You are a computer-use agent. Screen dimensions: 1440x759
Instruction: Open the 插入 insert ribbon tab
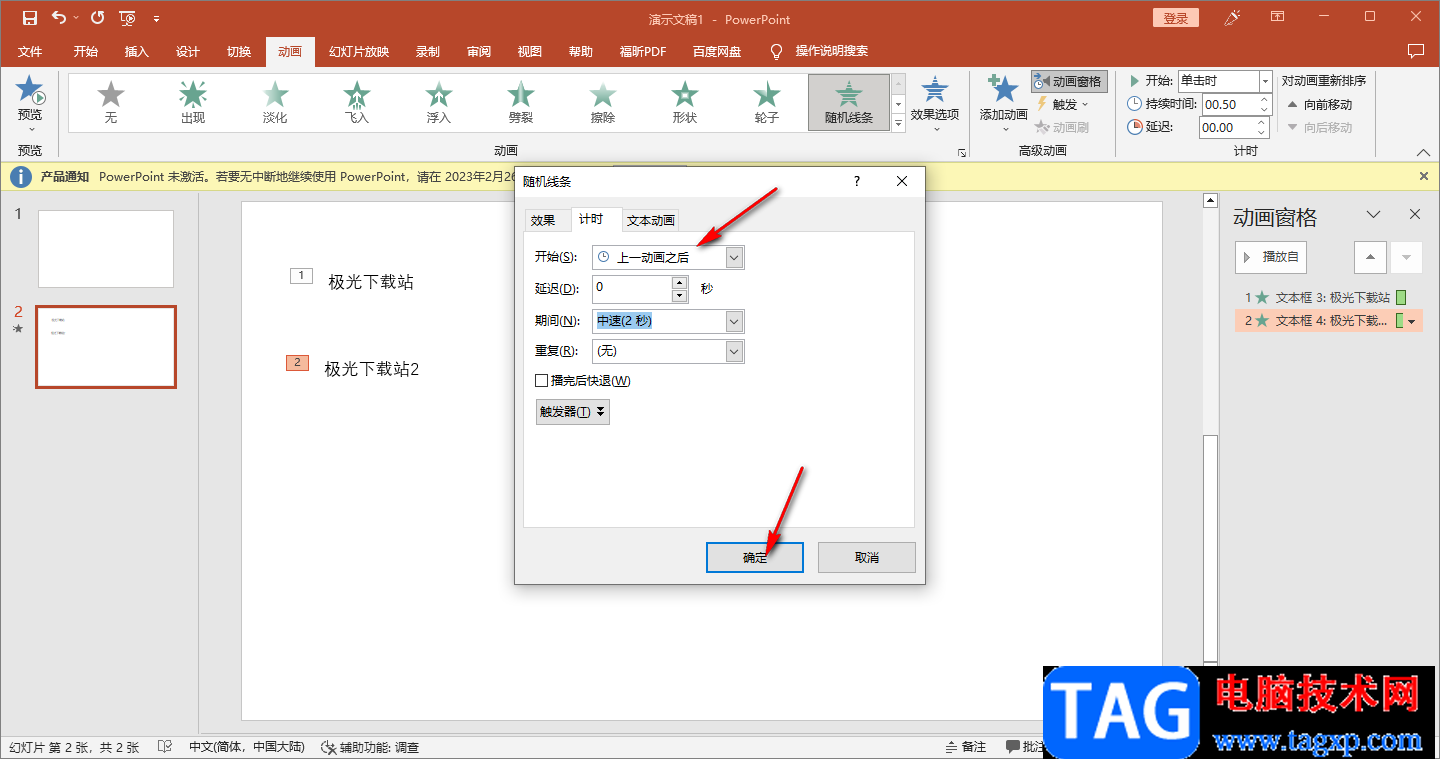tap(137, 52)
